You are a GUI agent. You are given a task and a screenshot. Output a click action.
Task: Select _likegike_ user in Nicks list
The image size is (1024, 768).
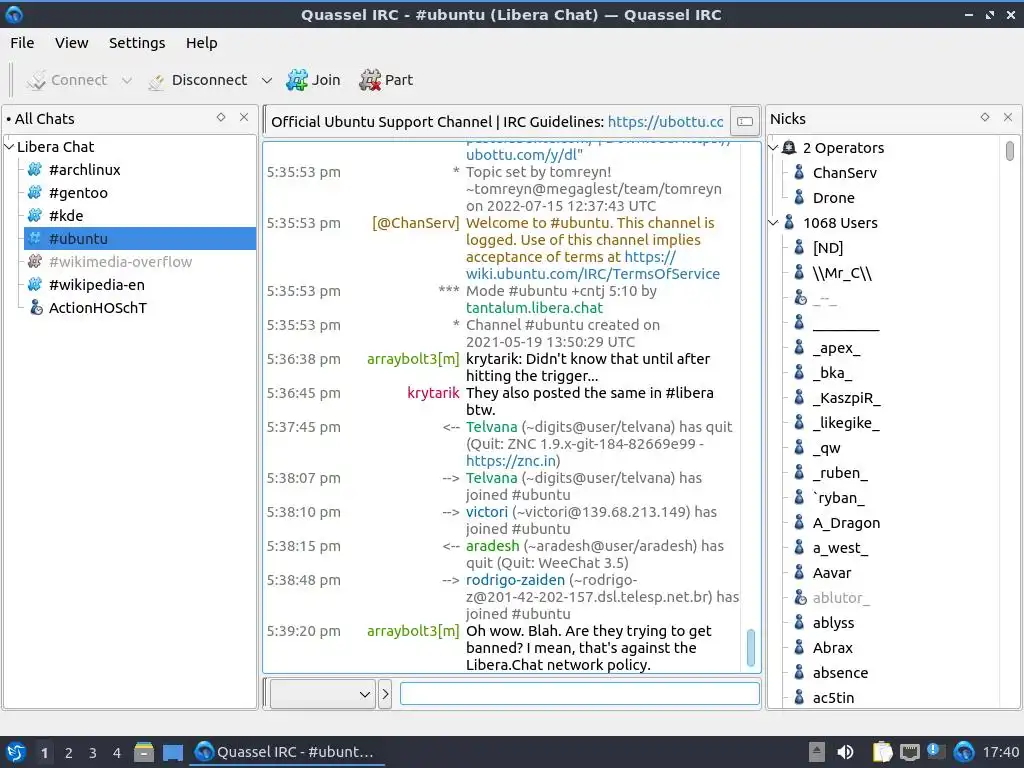click(846, 423)
